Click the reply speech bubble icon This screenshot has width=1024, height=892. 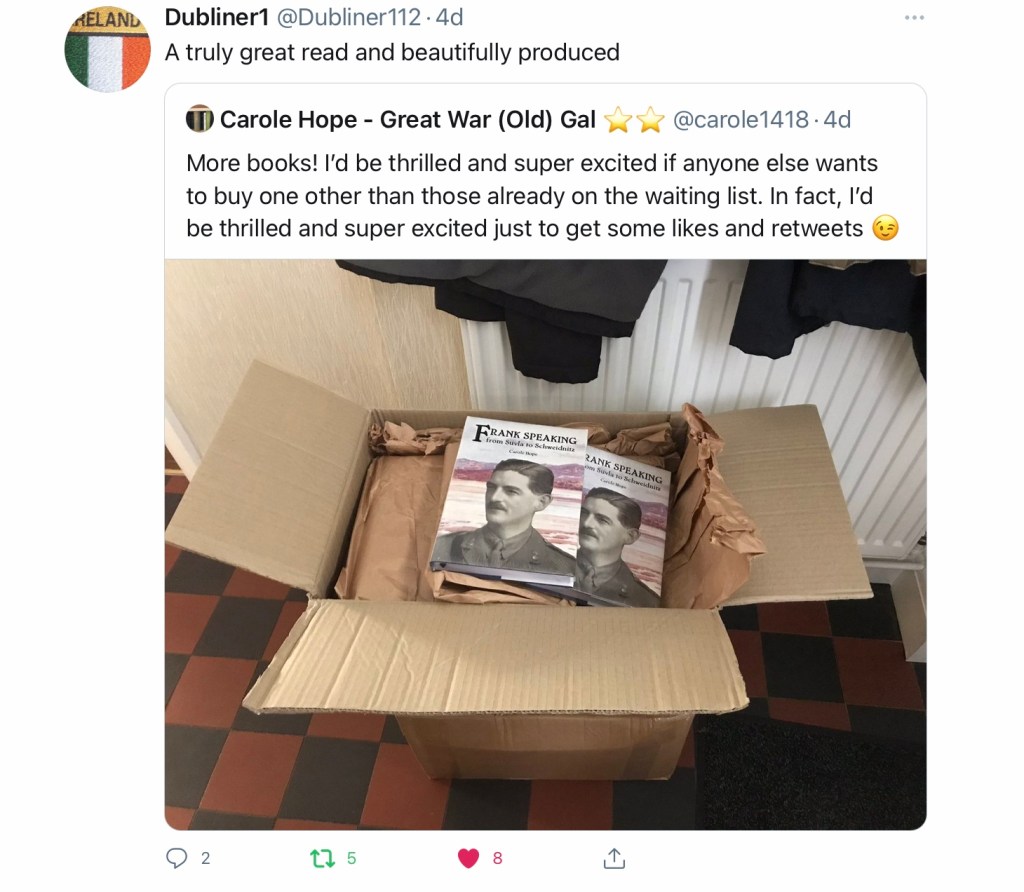pos(176,857)
